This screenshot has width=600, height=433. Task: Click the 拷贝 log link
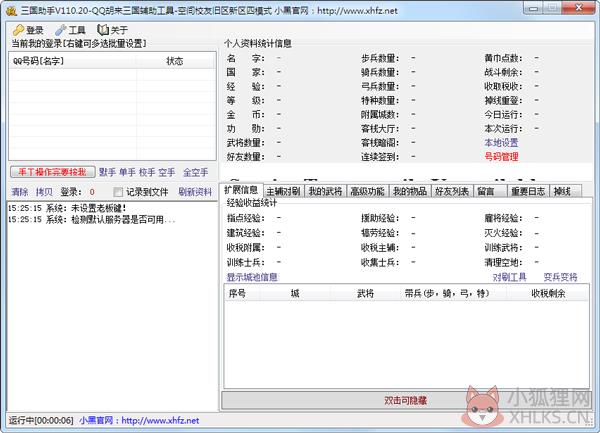[x=44, y=192]
